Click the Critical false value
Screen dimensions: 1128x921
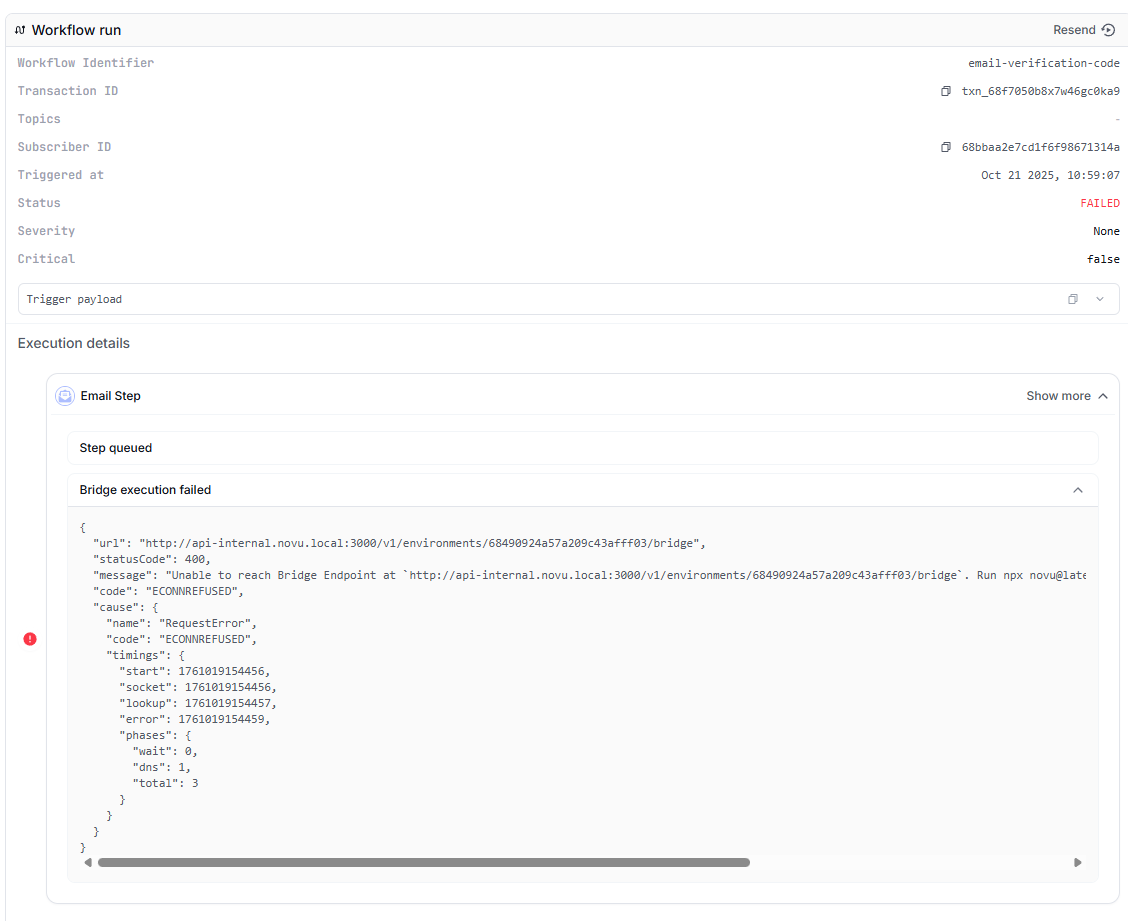[1104, 260]
